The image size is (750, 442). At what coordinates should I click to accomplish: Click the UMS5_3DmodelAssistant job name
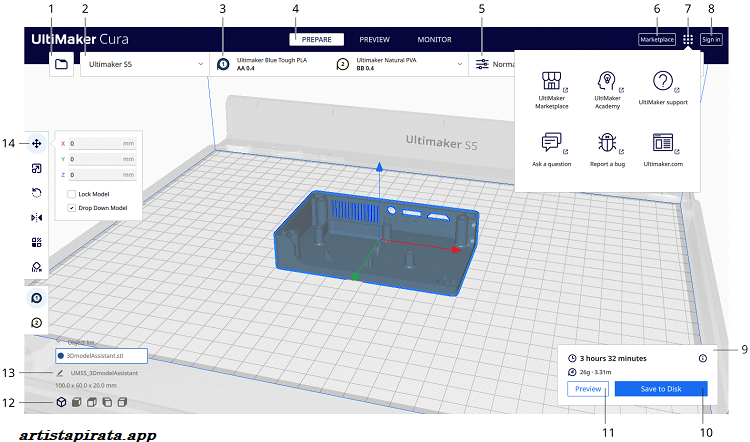(104, 373)
